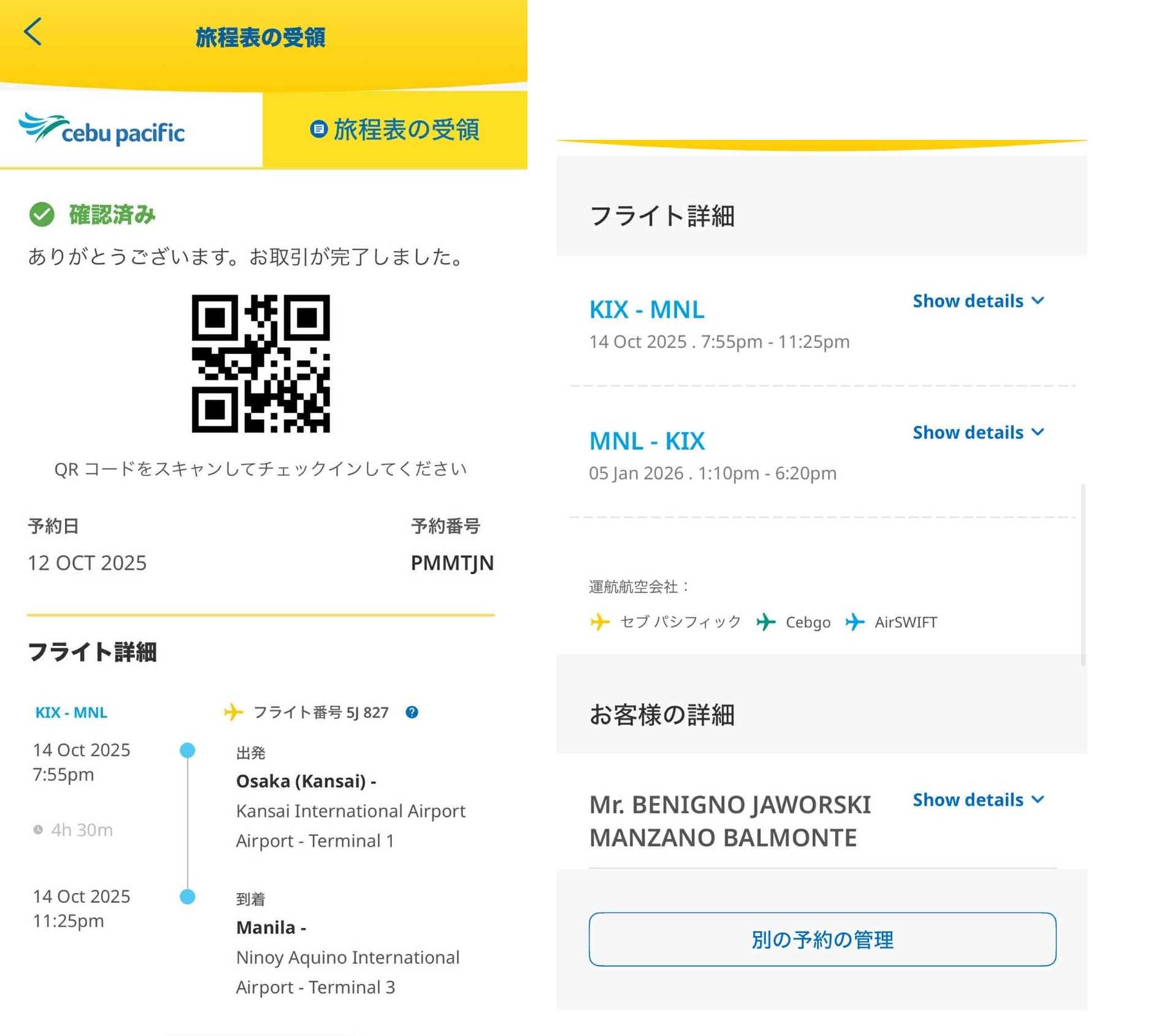Screen dimensions: 1150x1036
Task: Open the KIX - MNL route heading link
Action: pos(646,310)
